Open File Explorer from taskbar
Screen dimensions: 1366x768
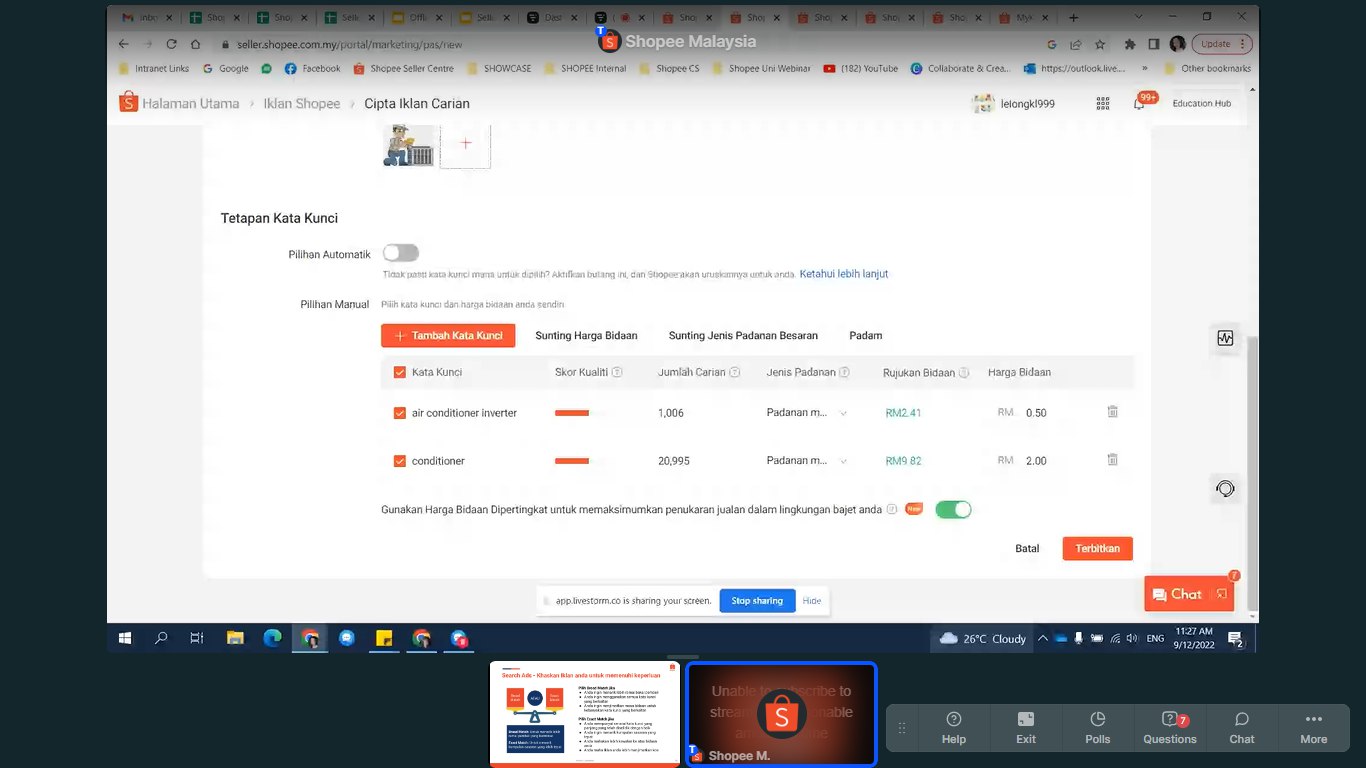coord(235,638)
